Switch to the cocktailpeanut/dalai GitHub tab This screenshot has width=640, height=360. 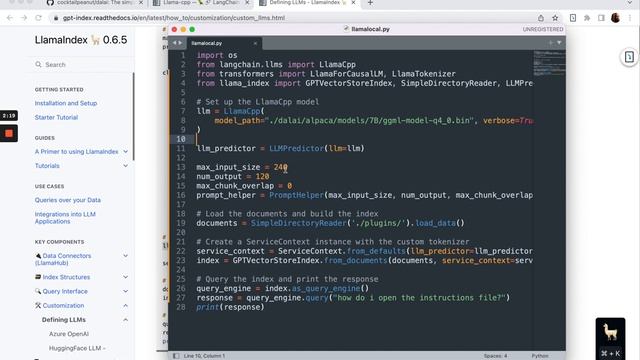95,3
